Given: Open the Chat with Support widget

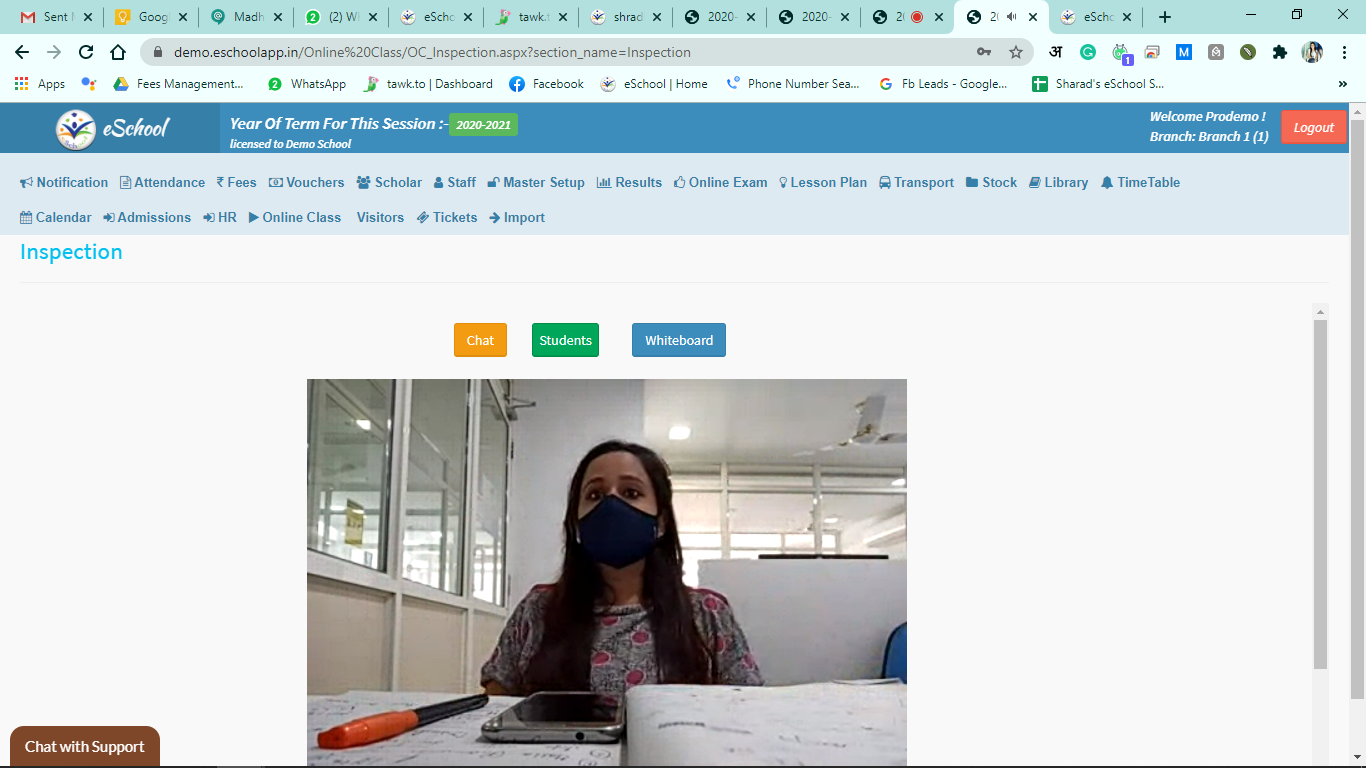Looking at the screenshot, I should (x=85, y=747).
